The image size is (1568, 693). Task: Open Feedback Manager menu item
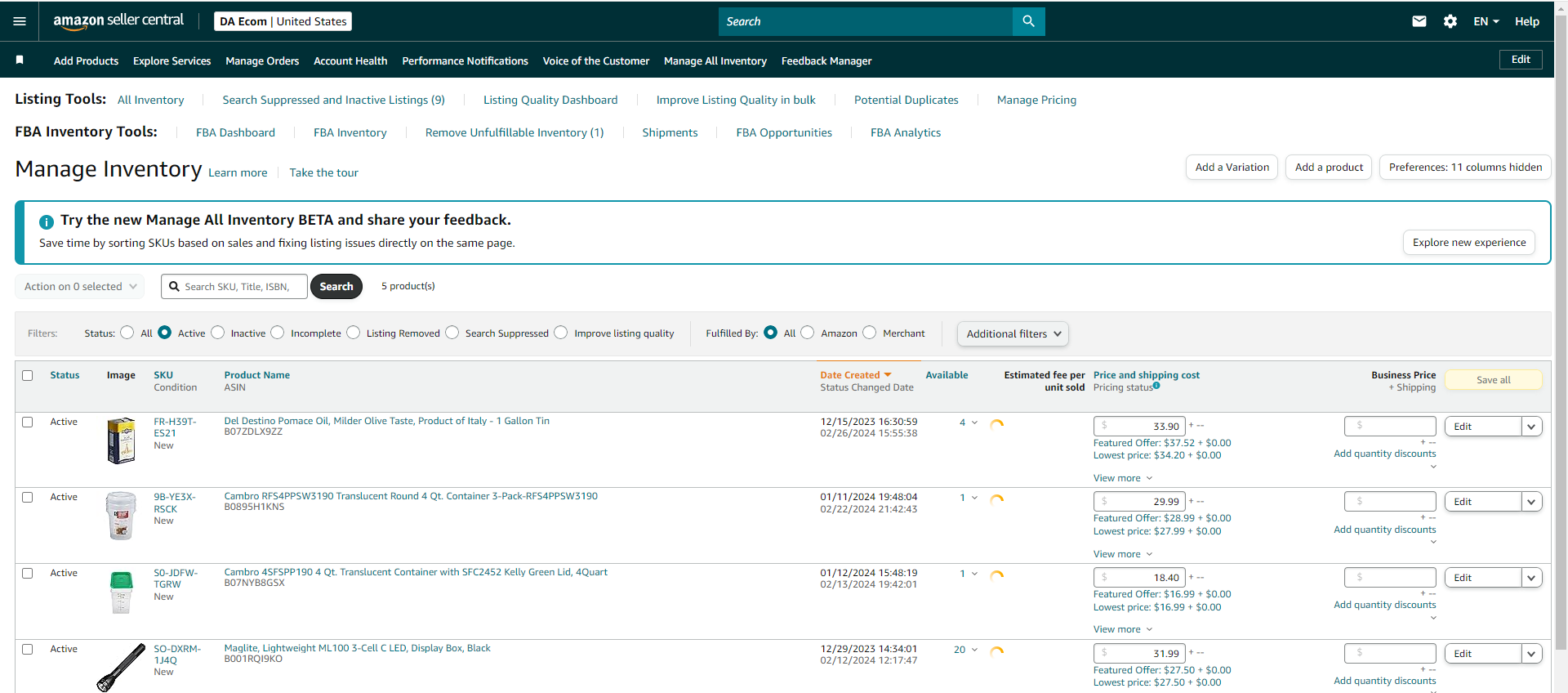[826, 60]
